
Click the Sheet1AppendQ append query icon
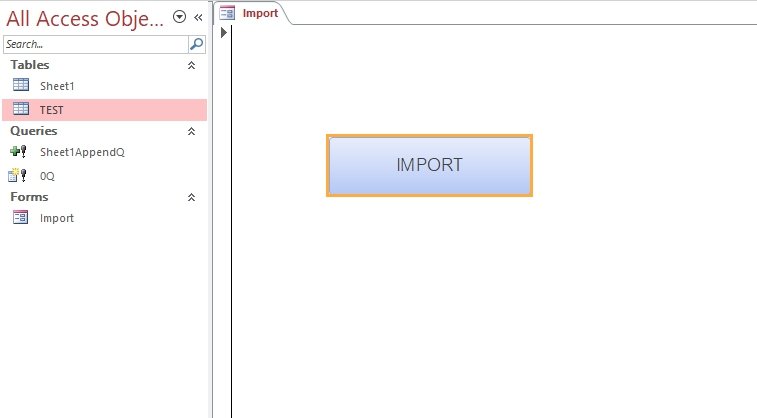pos(18,152)
